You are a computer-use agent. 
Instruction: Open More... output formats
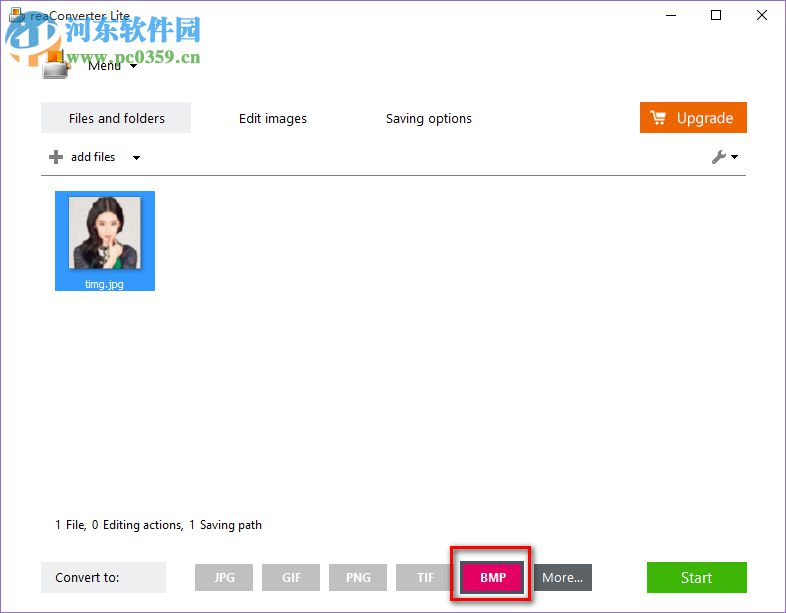pyautogui.click(x=562, y=577)
